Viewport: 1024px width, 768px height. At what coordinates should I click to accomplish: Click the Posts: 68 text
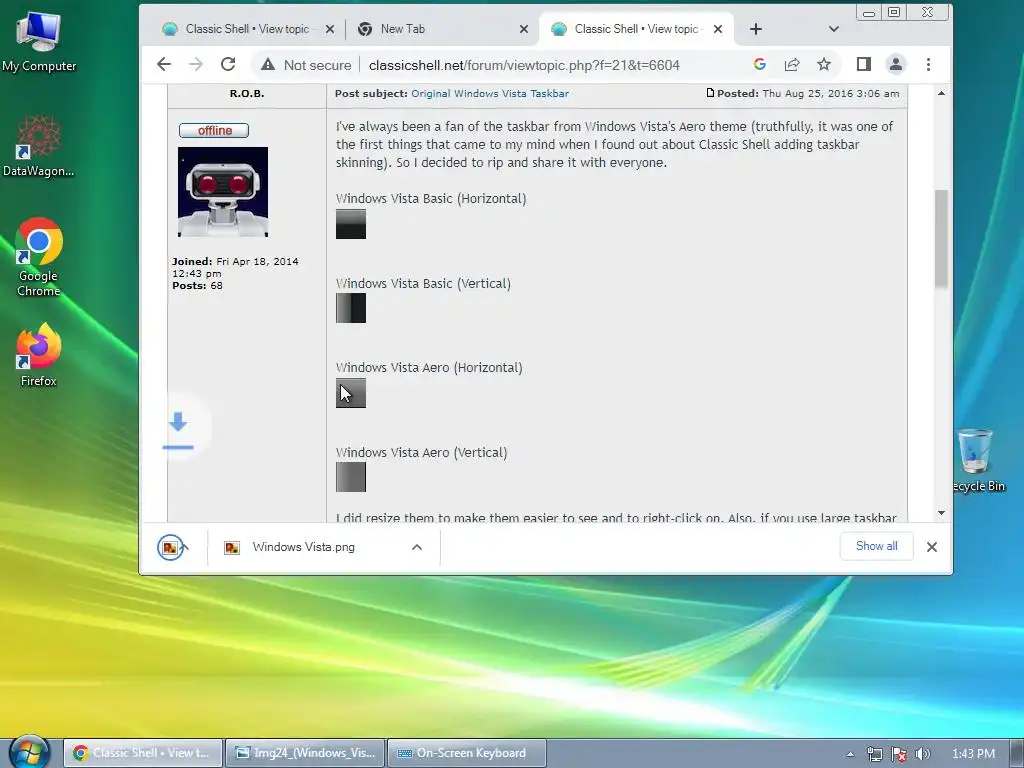(x=197, y=285)
